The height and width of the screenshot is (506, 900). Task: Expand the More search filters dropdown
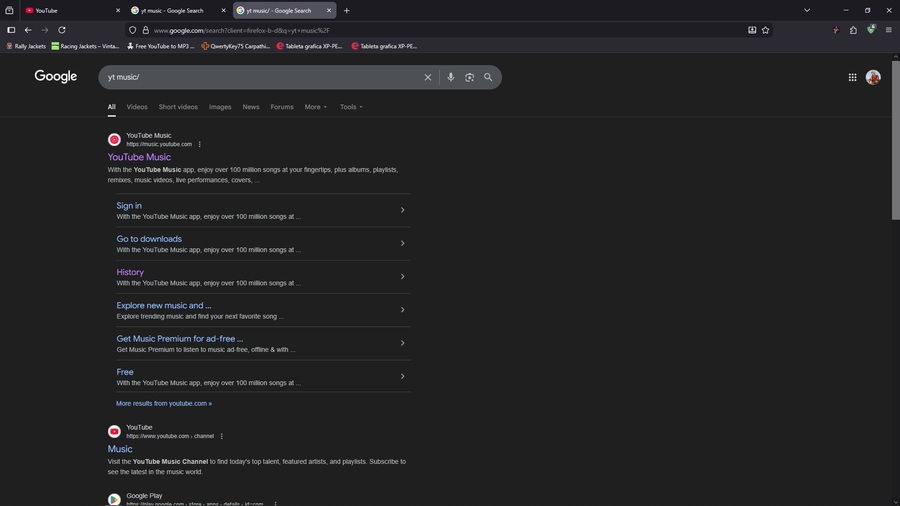pyautogui.click(x=316, y=107)
